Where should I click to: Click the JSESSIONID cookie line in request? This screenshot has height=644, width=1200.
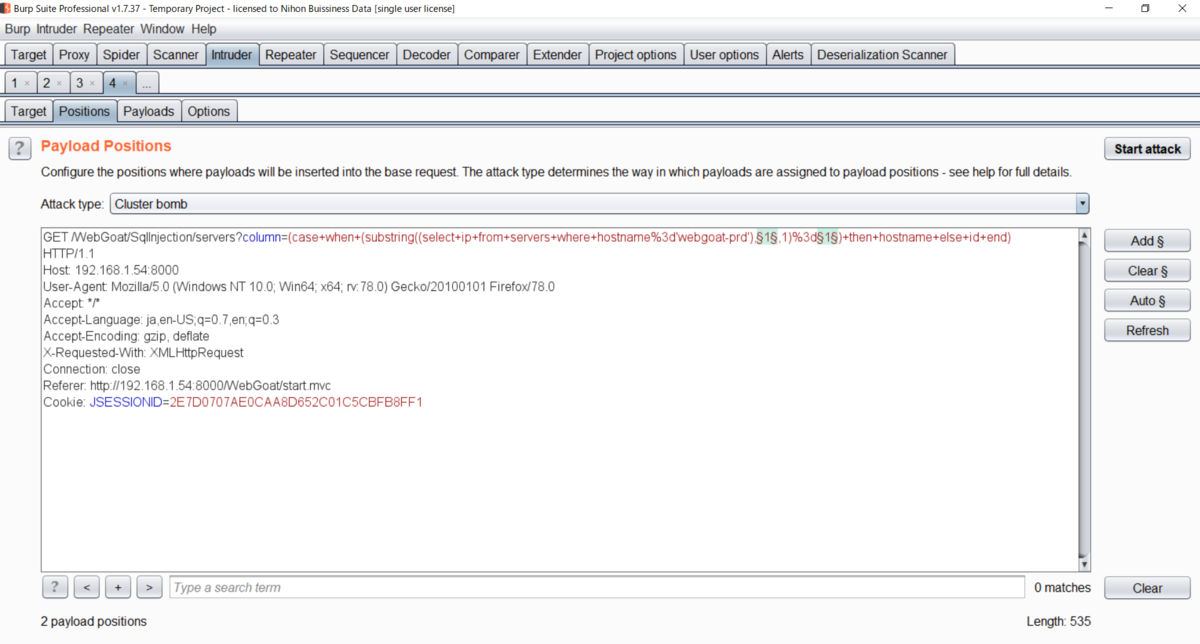(x=233, y=402)
